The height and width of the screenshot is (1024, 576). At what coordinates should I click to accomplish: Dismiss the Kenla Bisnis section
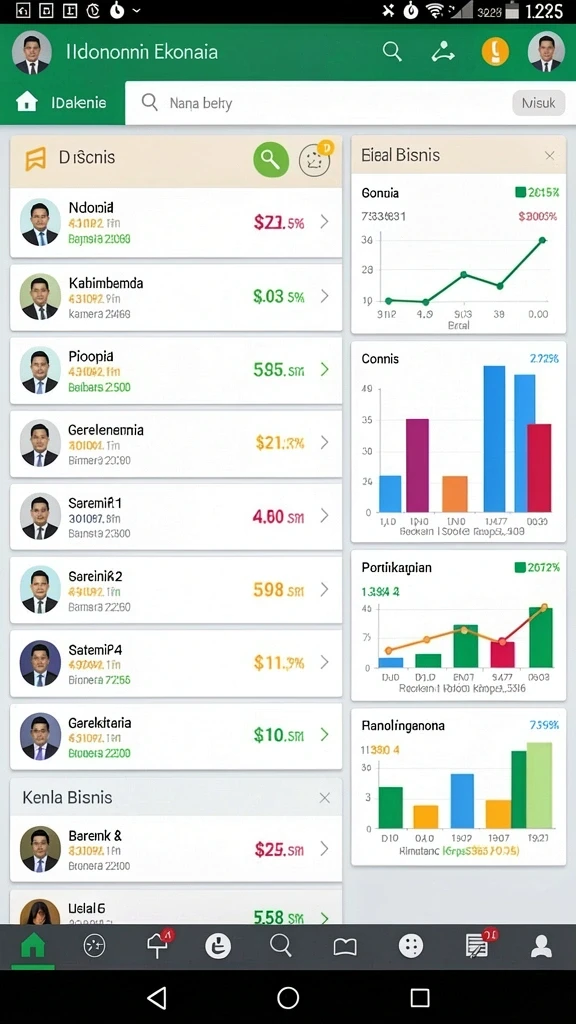[x=325, y=797]
